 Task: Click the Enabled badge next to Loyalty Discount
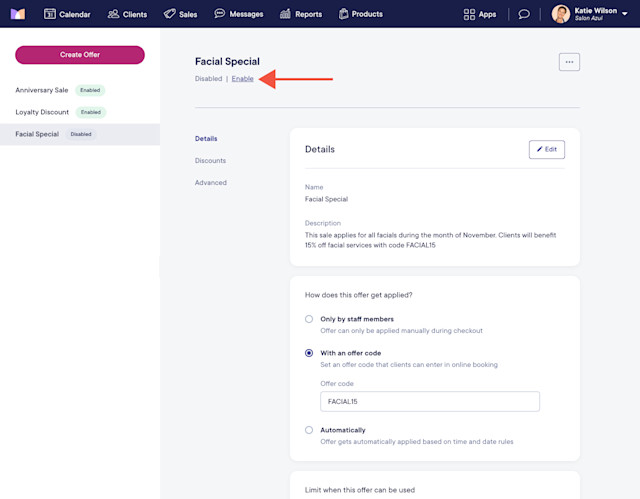91,112
